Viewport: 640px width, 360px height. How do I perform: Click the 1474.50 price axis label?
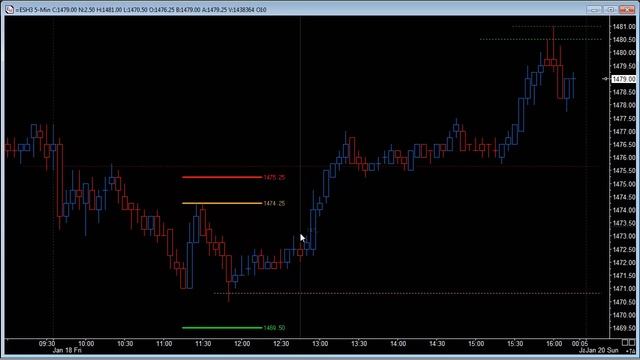(624, 197)
